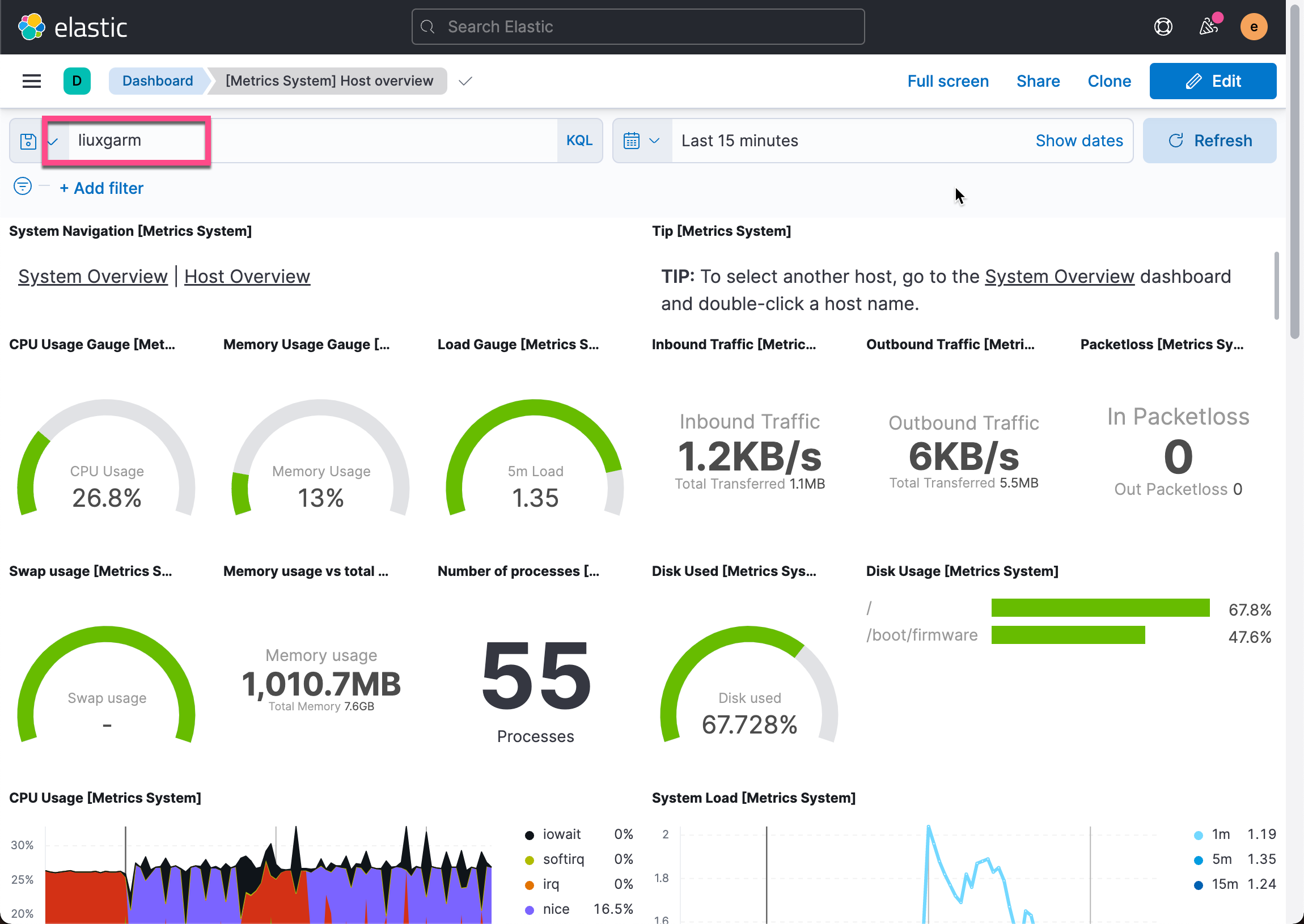1304x924 pixels.
Task: Open the newsfeed celebration icon
Action: tap(1208, 27)
